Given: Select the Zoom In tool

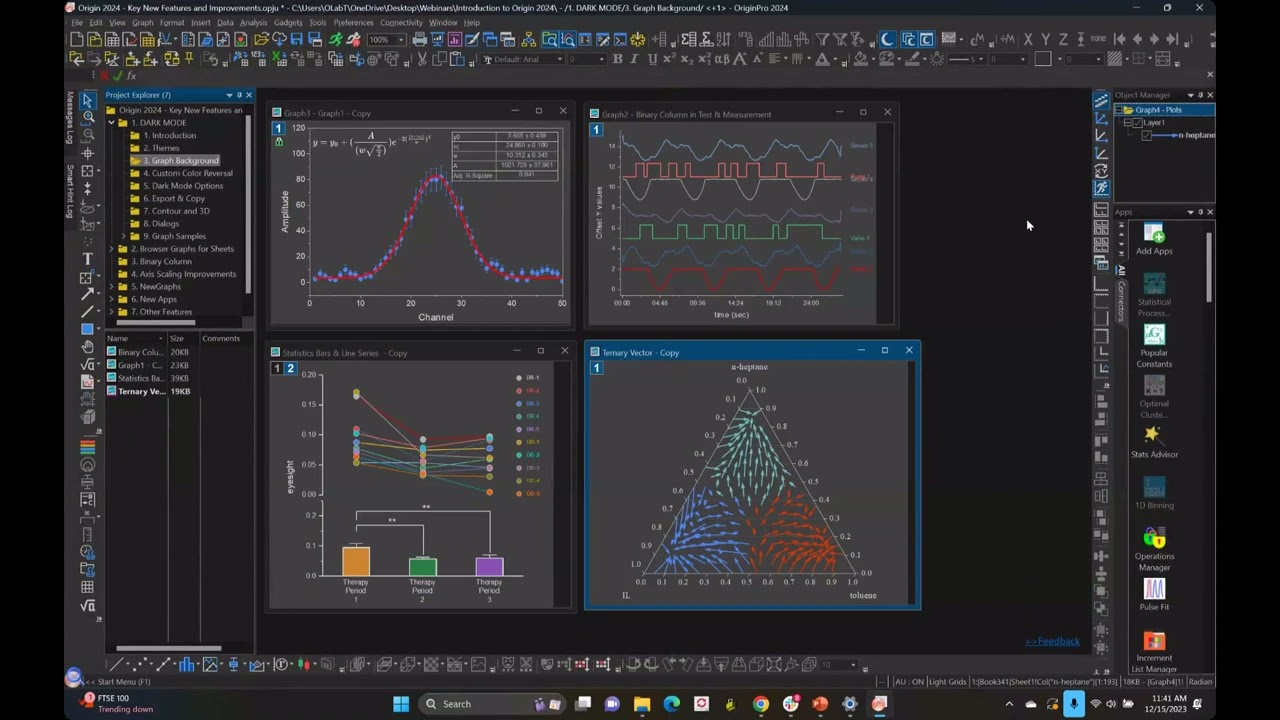Looking at the screenshot, I should (x=88, y=118).
